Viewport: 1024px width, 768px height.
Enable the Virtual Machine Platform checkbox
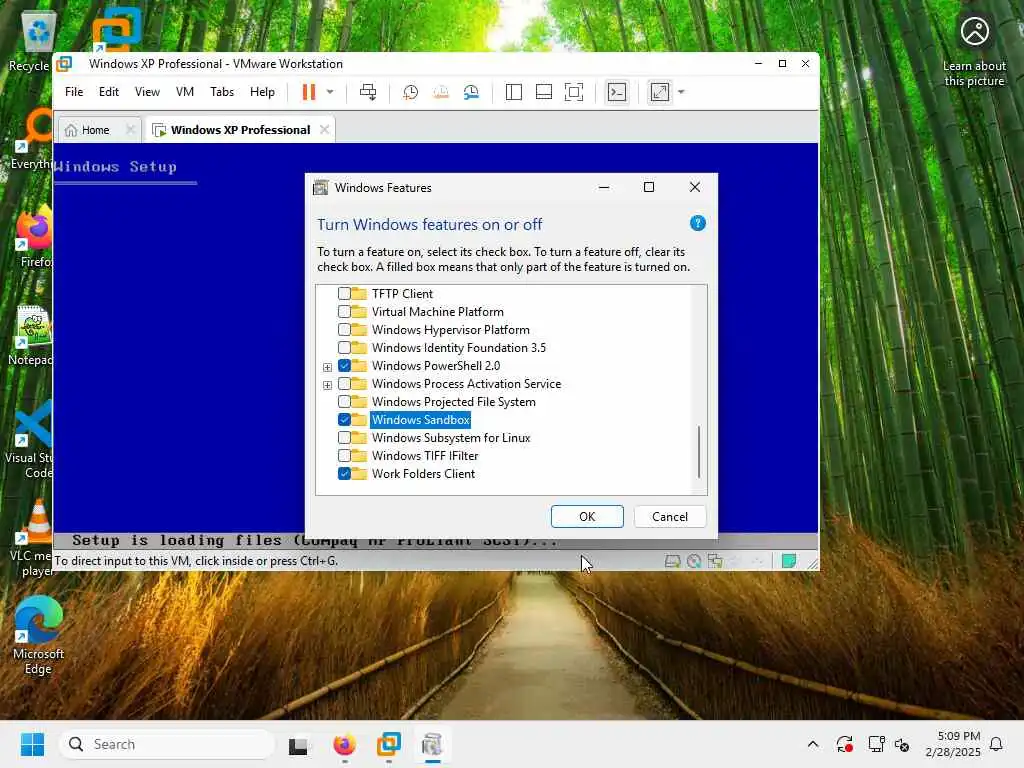344,312
